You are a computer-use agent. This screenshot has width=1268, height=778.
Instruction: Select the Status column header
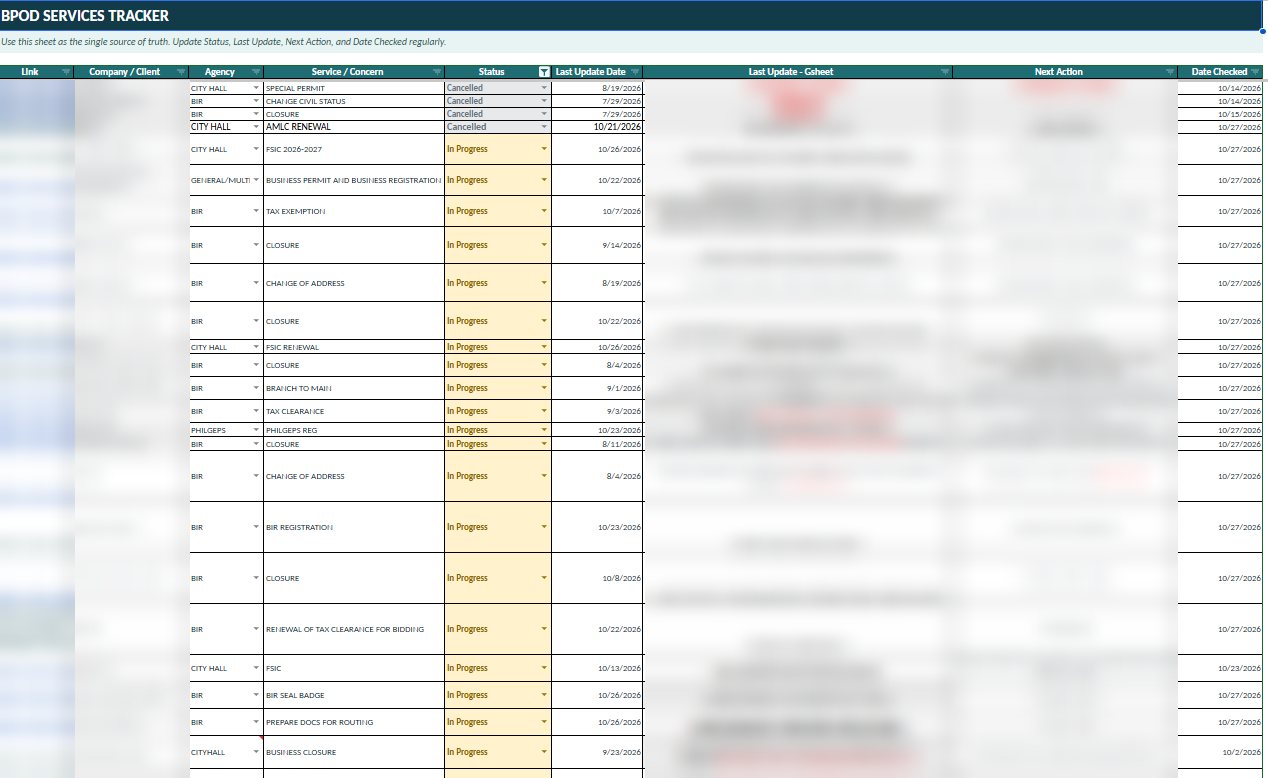[498, 72]
